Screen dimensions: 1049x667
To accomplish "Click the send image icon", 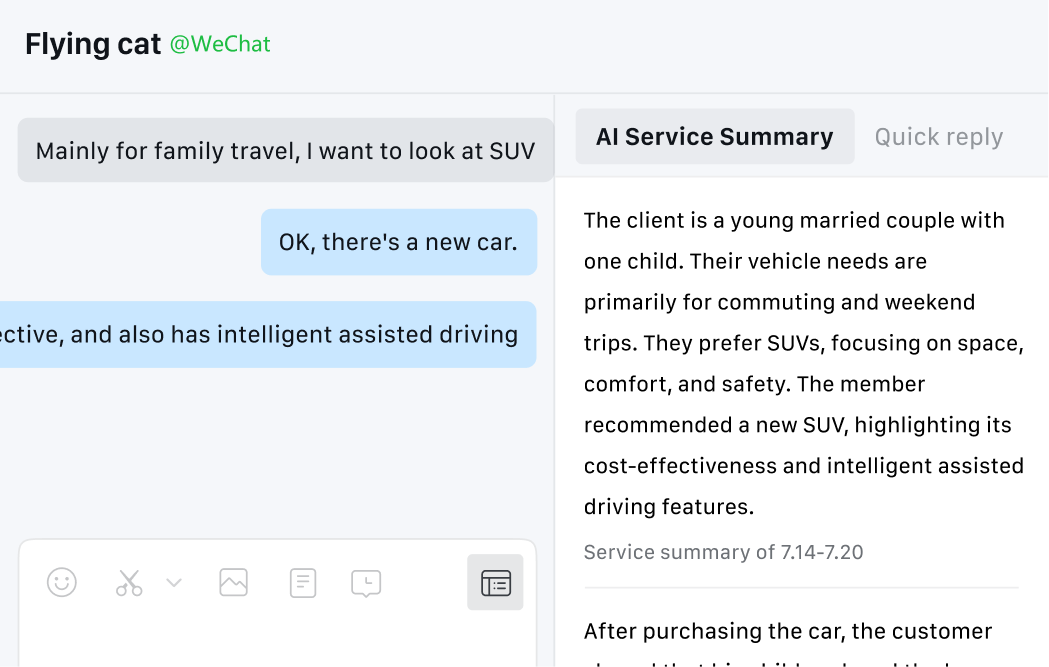I will point(233,582).
